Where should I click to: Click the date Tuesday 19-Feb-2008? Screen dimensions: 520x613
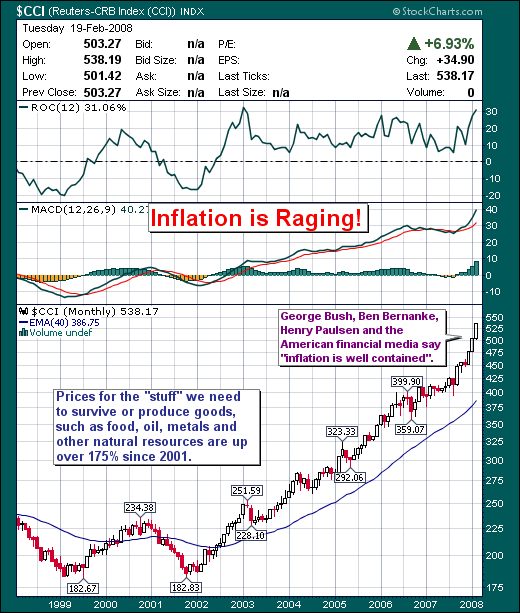(x=77, y=28)
